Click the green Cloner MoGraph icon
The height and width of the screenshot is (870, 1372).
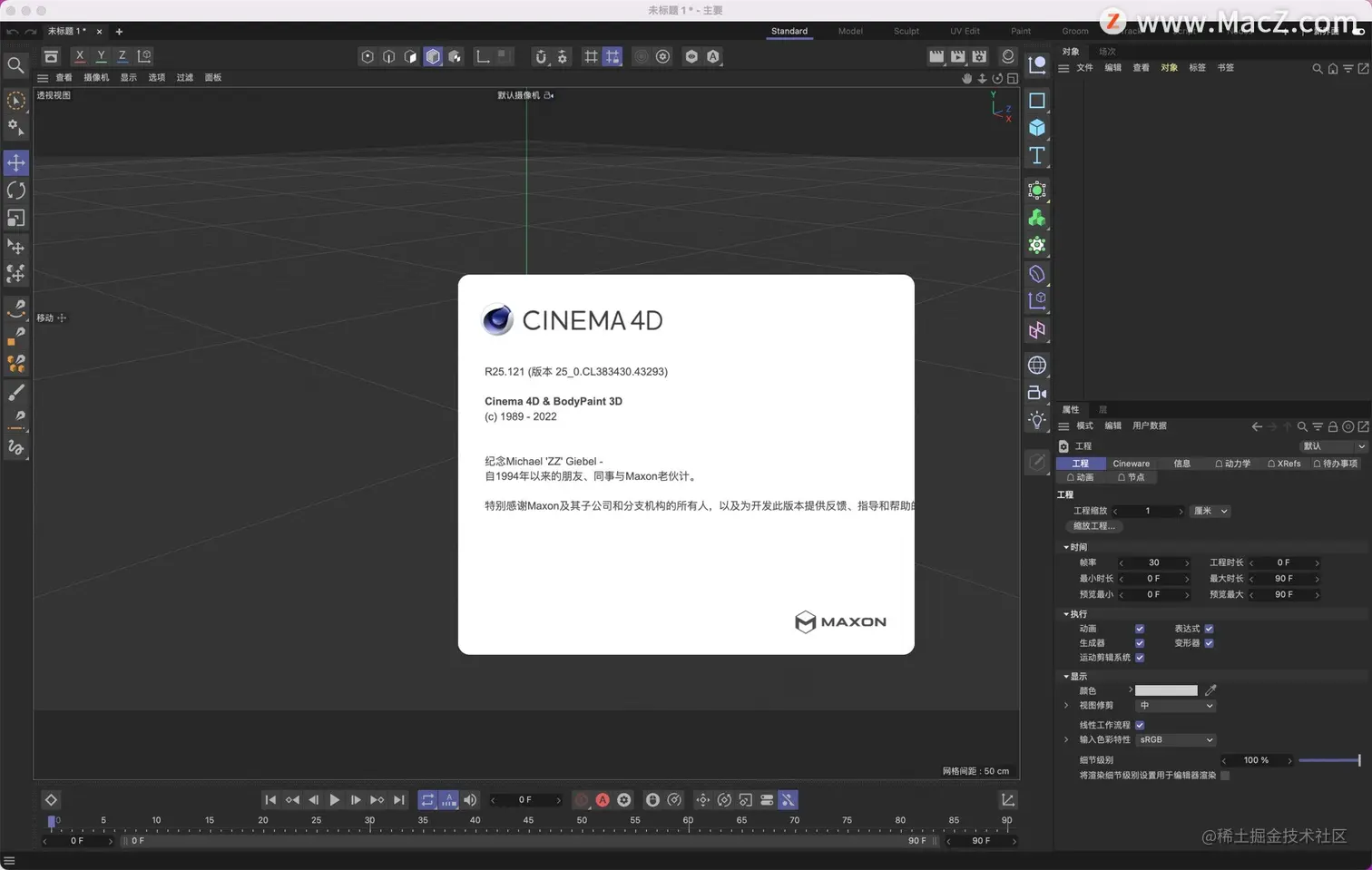coord(1037,219)
